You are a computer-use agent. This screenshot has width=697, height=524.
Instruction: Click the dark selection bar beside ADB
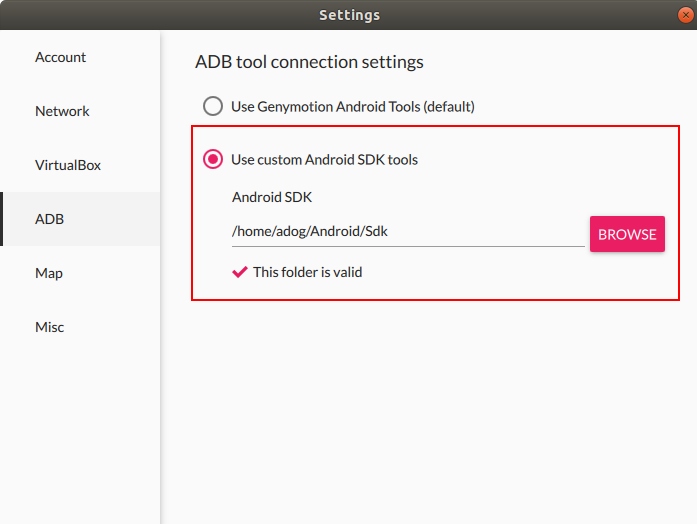pyautogui.click(x=2, y=219)
